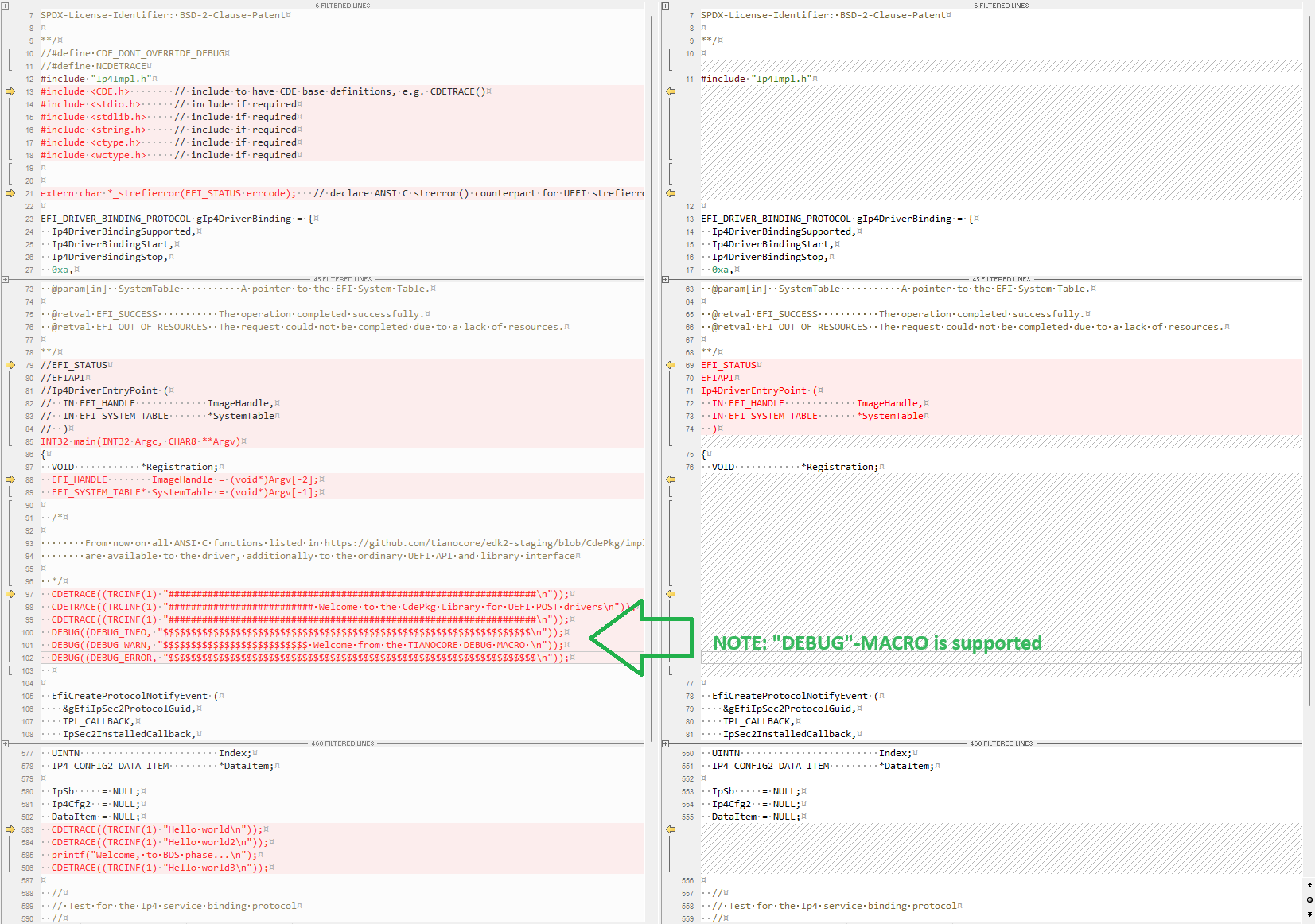Click left line 585 printf Welcome to BDS phase
The image size is (1315, 924).
157,855
